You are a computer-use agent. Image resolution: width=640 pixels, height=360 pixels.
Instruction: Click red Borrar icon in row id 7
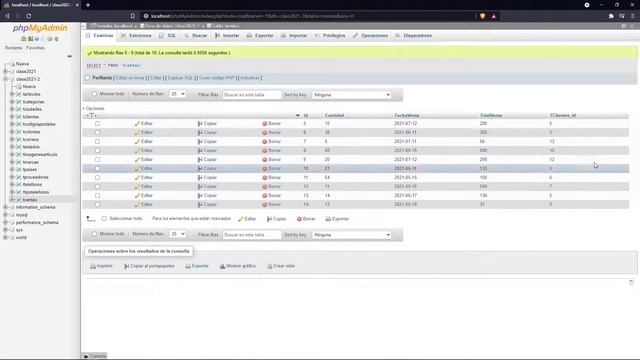[264, 142]
